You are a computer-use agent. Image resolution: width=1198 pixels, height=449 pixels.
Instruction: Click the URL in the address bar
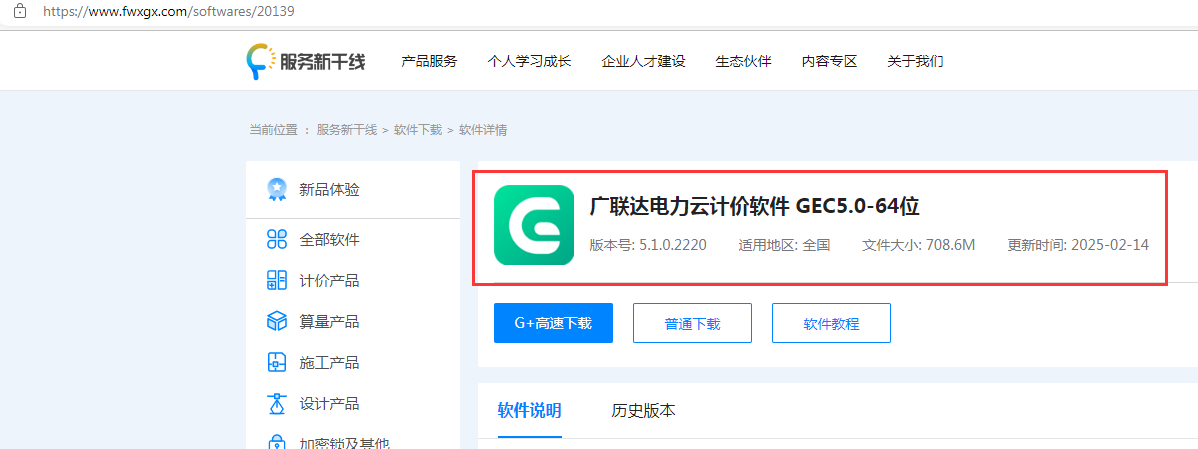coord(170,11)
